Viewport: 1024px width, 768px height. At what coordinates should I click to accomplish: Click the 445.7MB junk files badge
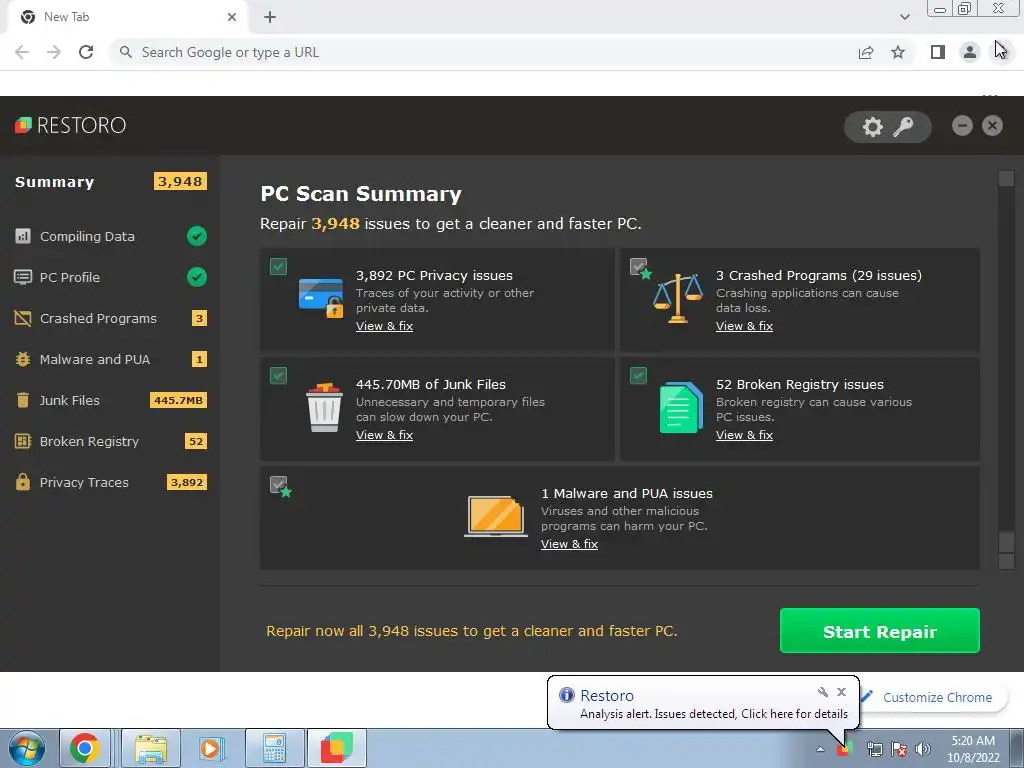tap(178, 400)
